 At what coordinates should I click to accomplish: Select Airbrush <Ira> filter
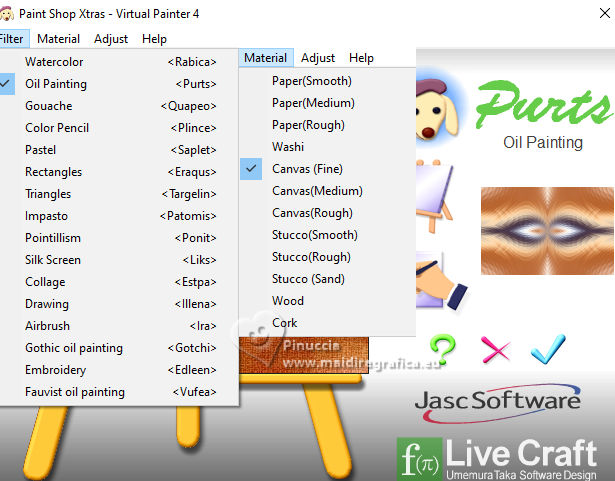[x=119, y=326]
